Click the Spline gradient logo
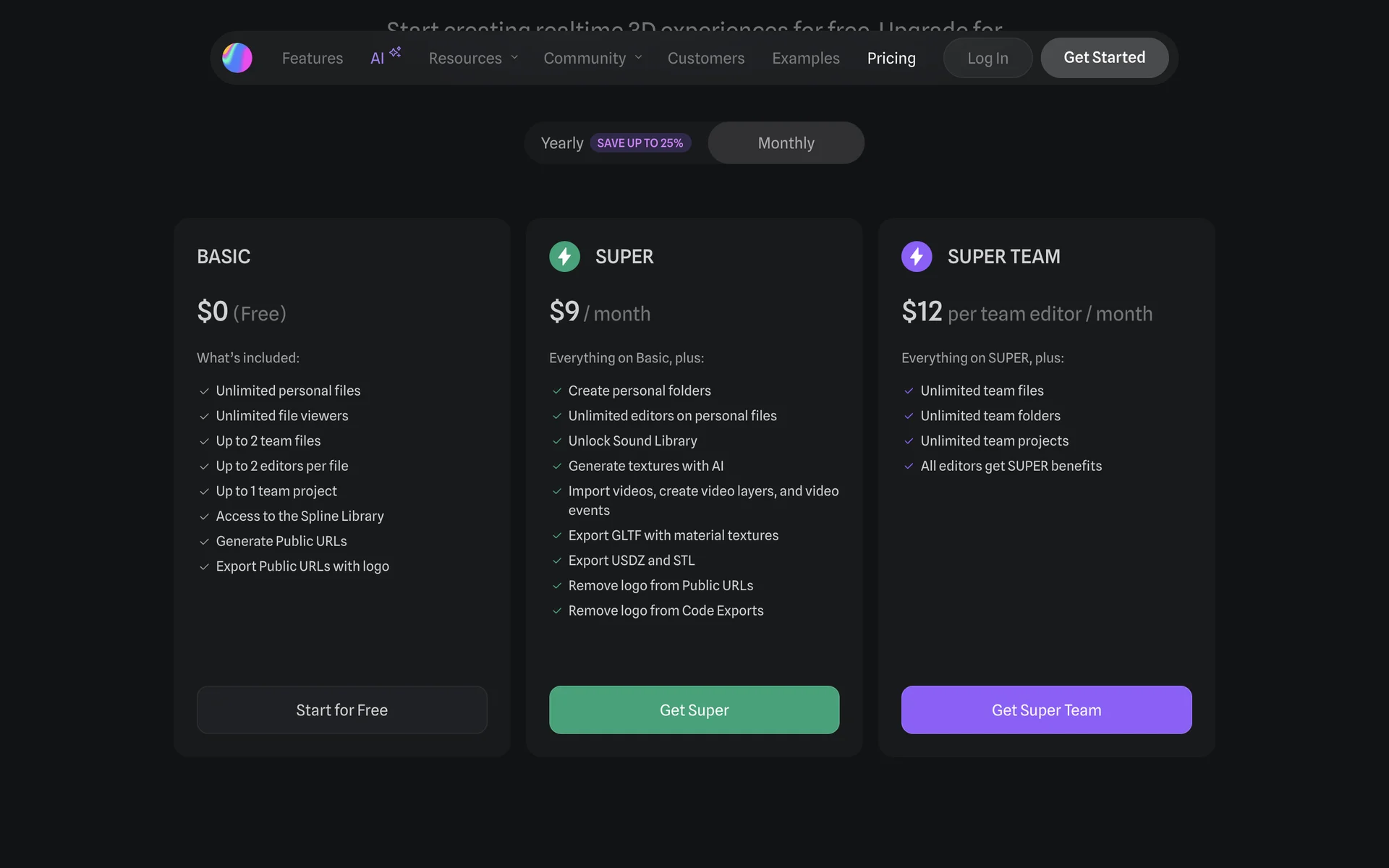 [x=237, y=58]
